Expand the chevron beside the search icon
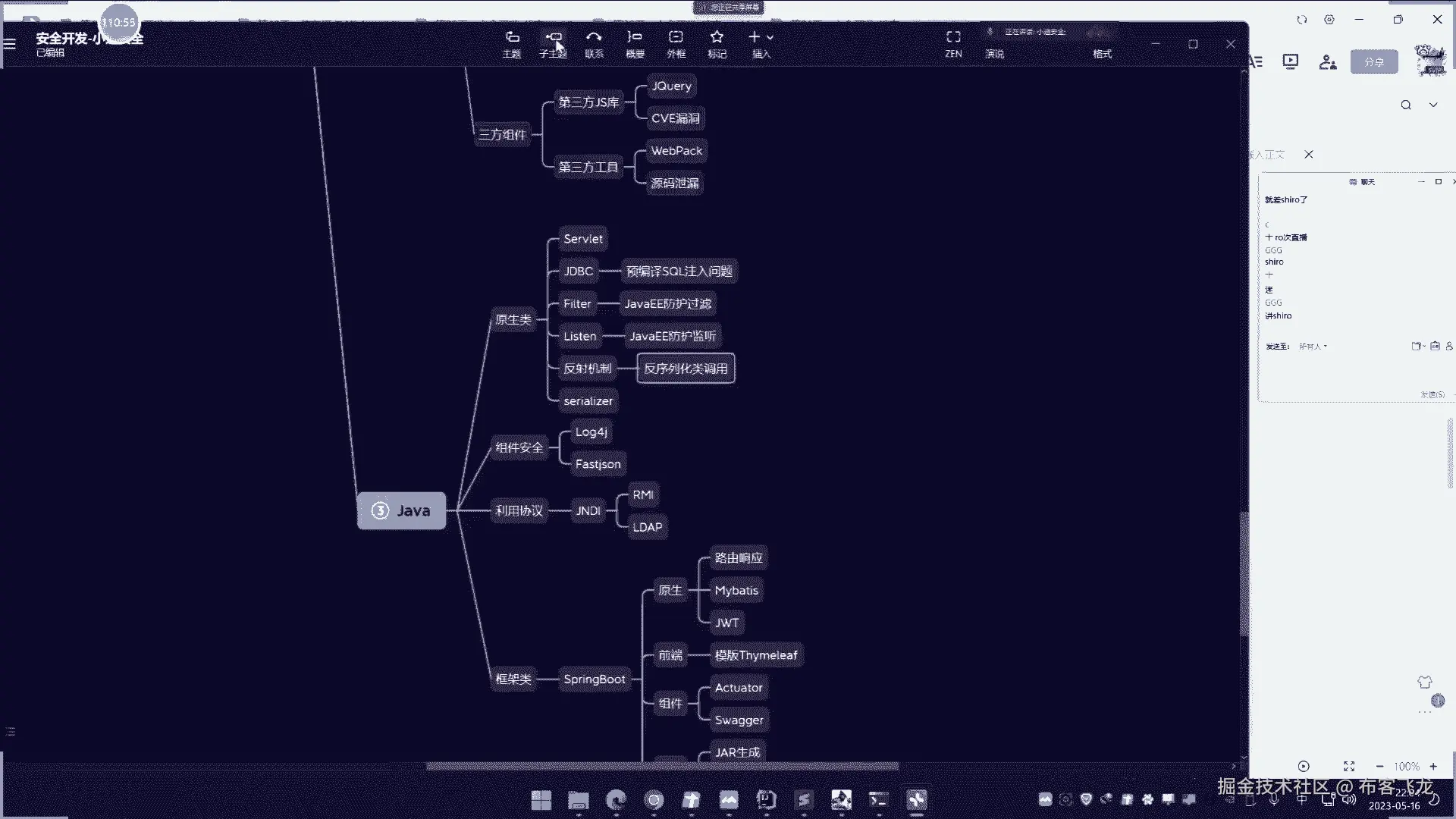The width and height of the screenshot is (1456, 819). [1433, 105]
